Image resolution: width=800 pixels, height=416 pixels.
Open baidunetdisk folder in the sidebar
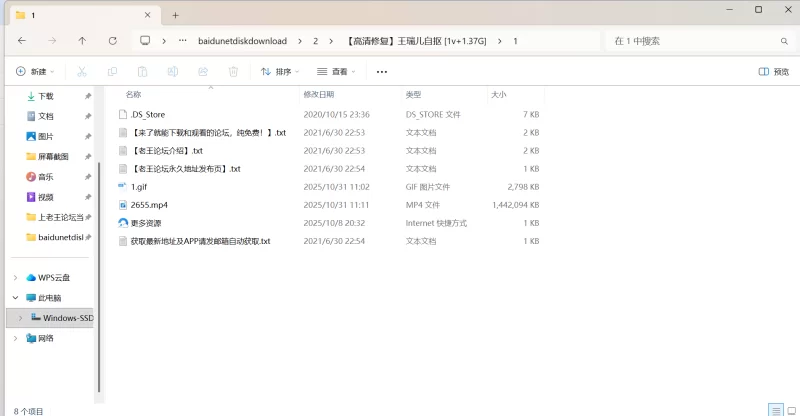55,237
